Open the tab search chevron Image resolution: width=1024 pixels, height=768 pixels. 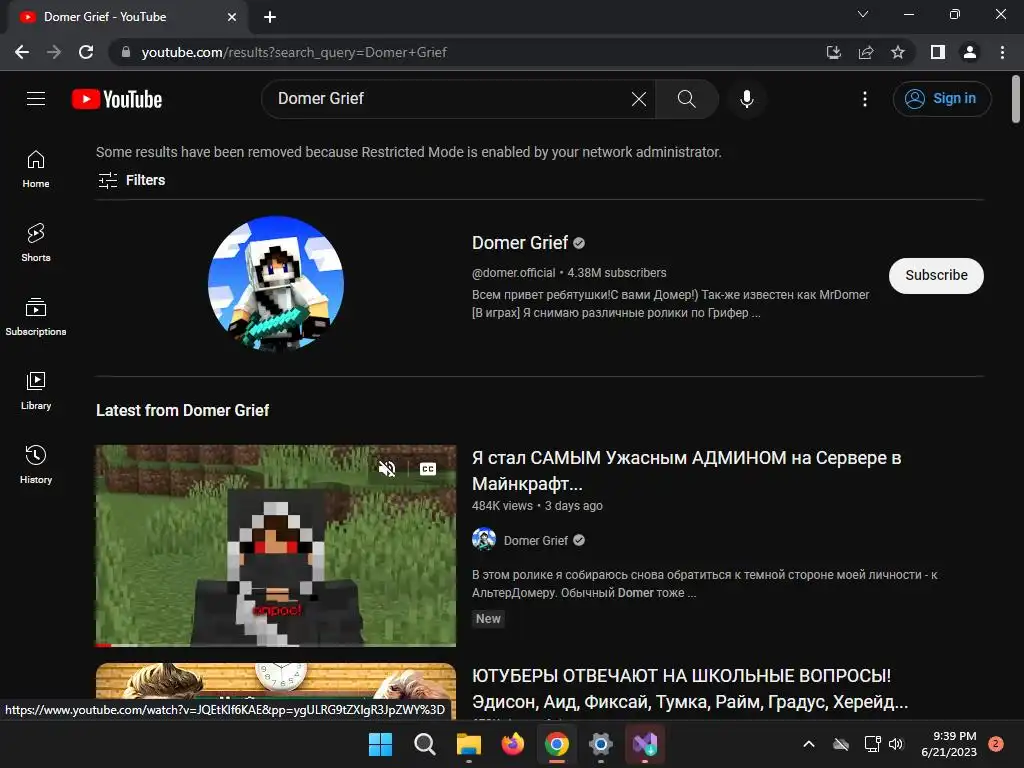863,14
